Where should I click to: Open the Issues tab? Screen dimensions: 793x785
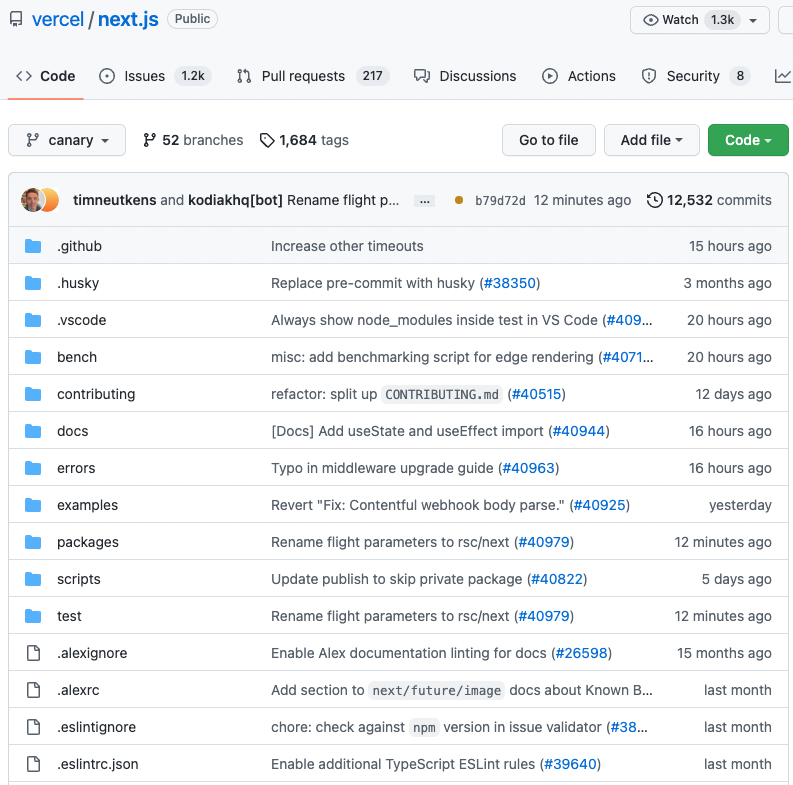[155, 76]
